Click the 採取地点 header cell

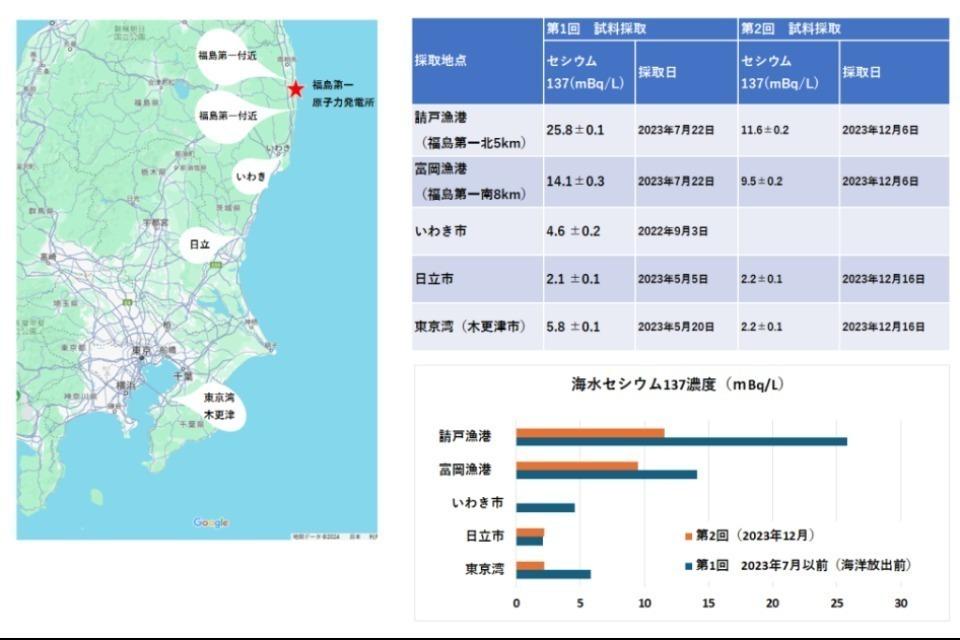(x=477, y=60)
